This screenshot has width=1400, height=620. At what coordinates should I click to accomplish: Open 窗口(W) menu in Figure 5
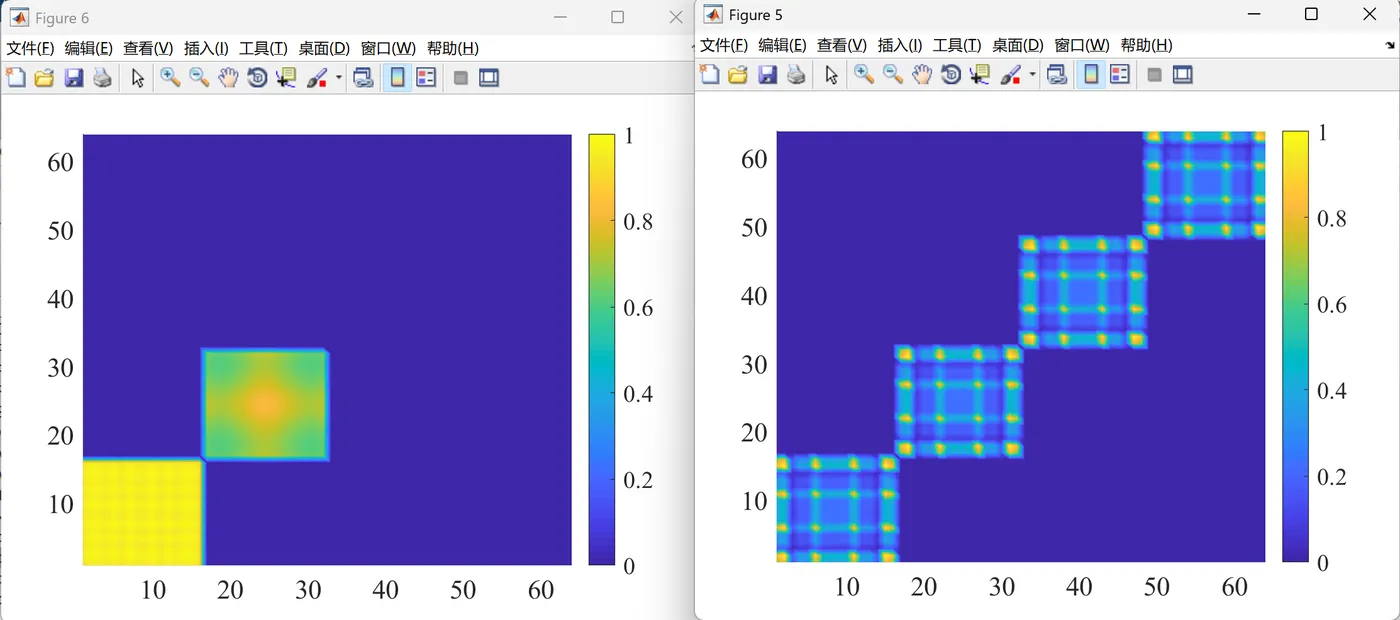tap(1082, 45)
